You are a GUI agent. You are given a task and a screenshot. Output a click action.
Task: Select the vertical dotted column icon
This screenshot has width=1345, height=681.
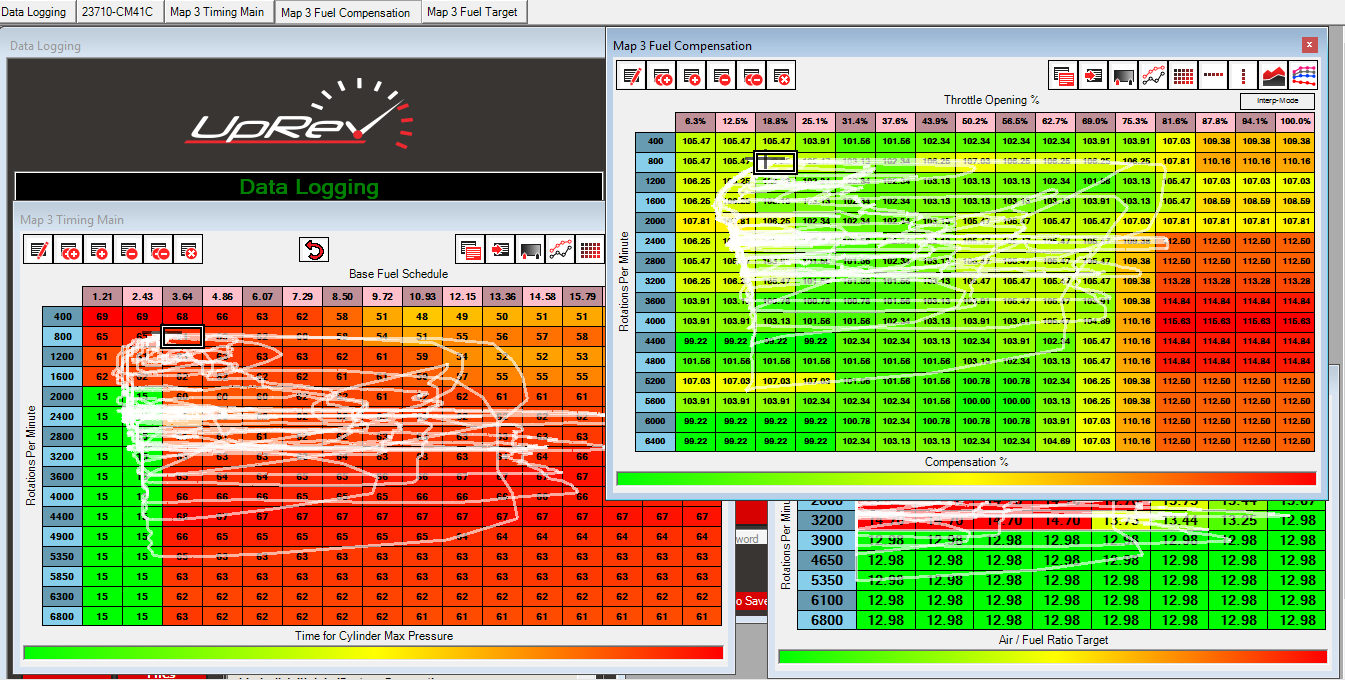coord(1244,76)
